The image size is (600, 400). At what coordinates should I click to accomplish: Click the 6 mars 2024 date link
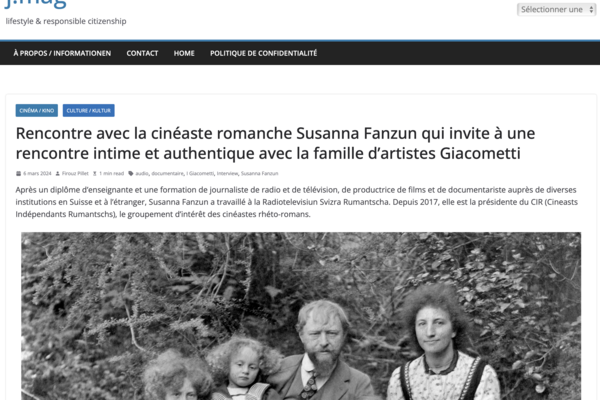tap(37, 173)
